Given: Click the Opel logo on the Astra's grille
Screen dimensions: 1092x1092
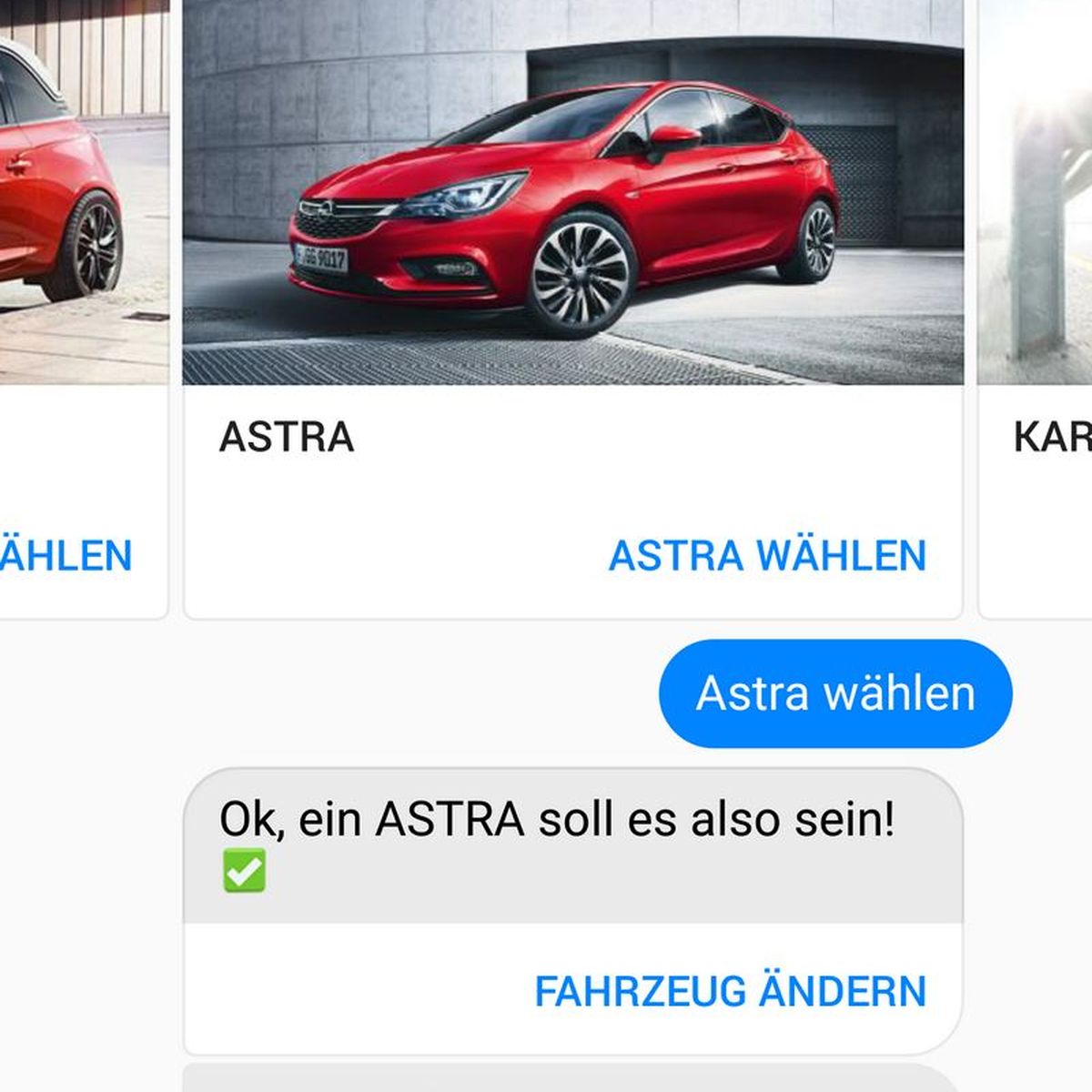Looking at the screenshot, I should pyautogui.click(x=316, y=209).
